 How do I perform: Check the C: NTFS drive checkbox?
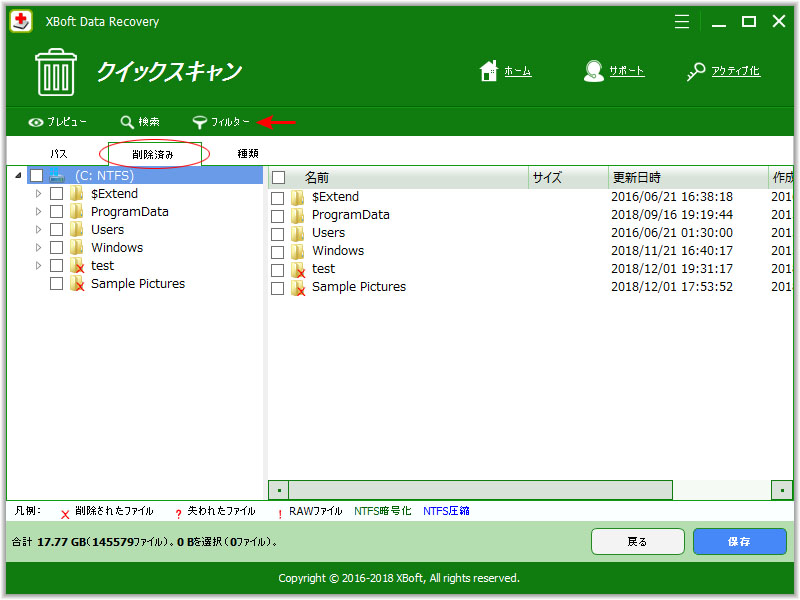(37, 176)
